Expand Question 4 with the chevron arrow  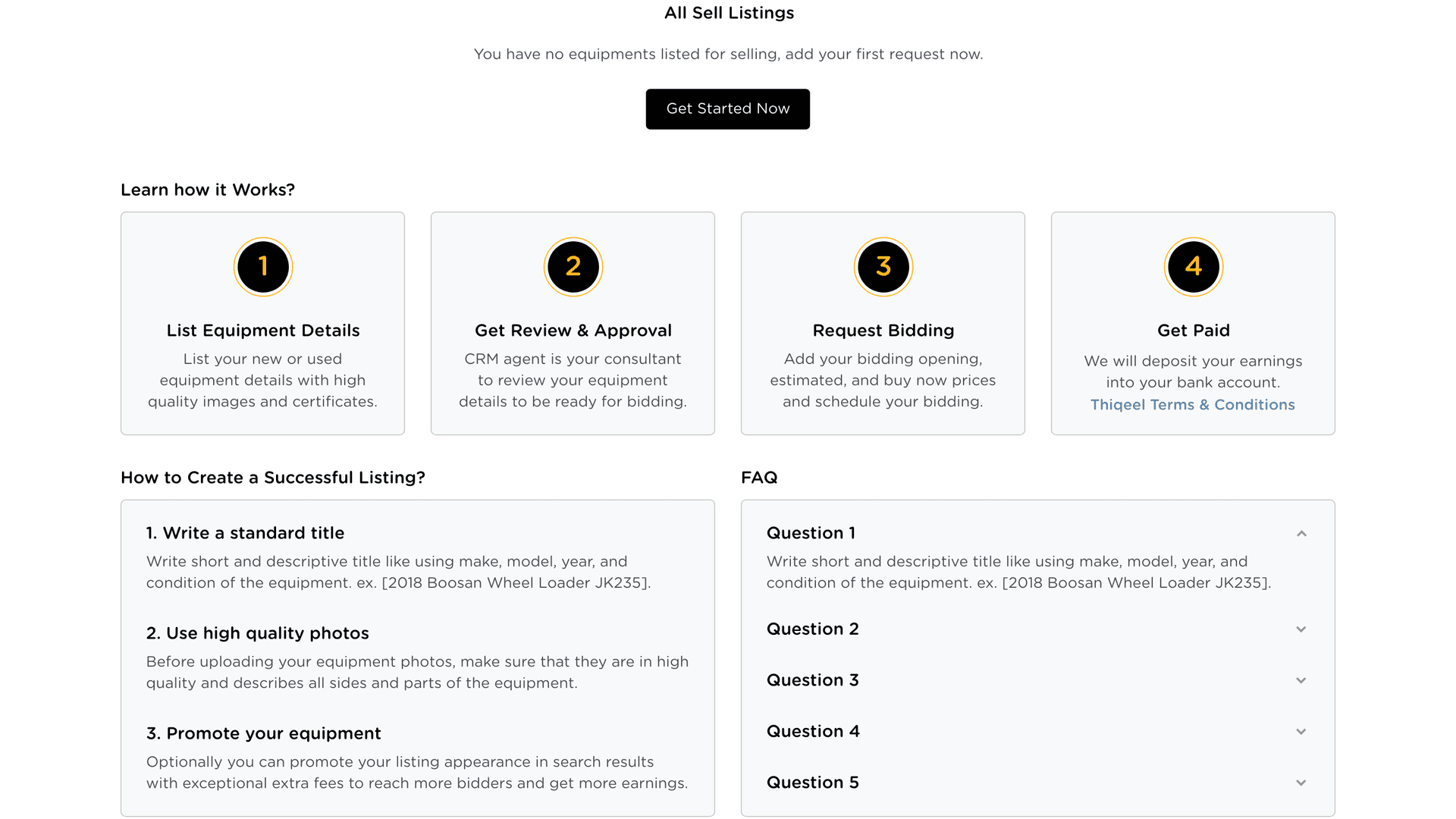(1301, 732)
